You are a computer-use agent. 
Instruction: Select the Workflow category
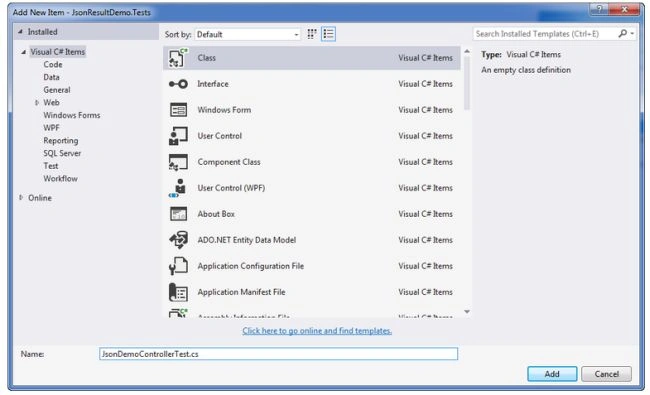(x=61, y=179)
